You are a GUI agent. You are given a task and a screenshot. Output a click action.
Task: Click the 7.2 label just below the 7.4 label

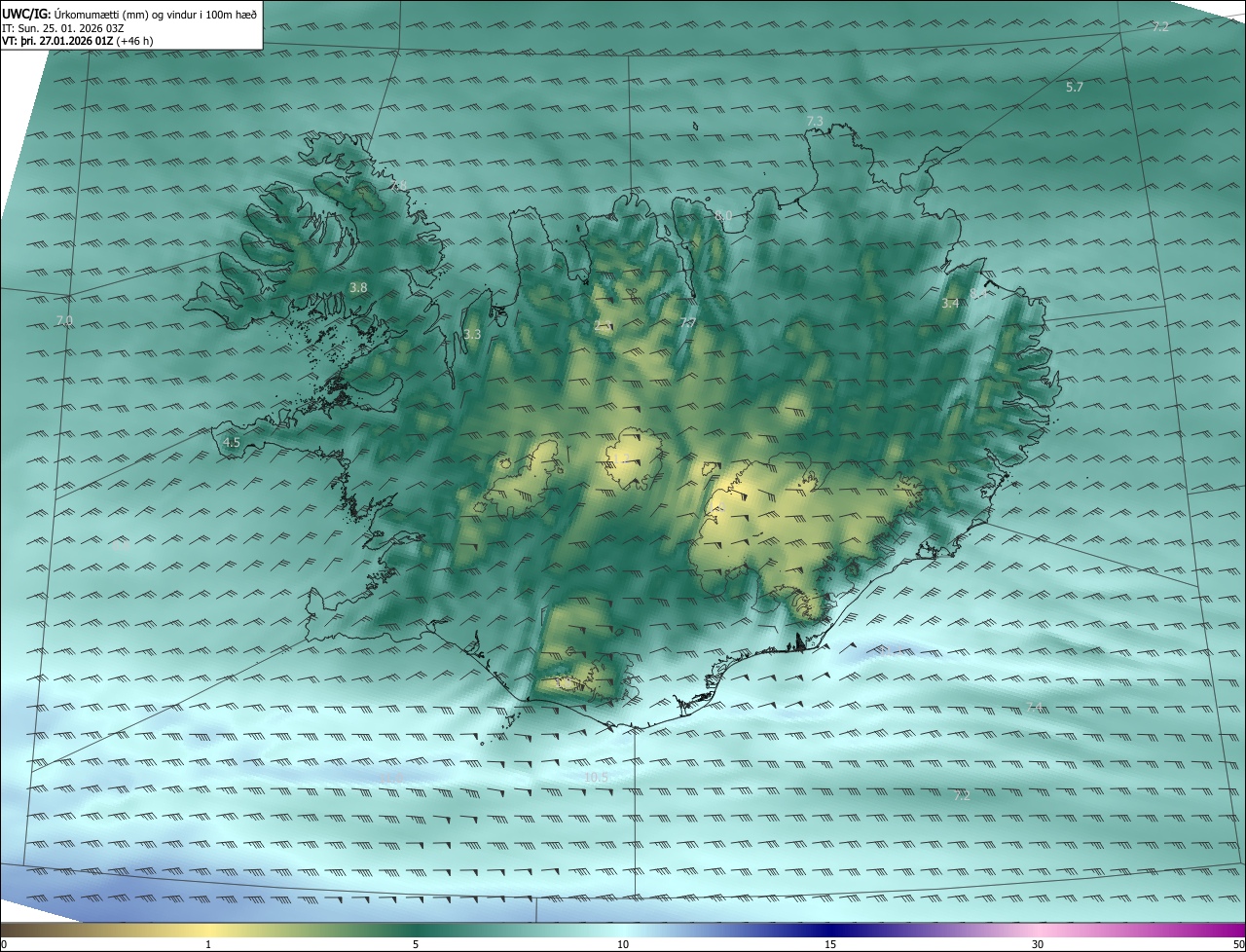coord(962,795)
